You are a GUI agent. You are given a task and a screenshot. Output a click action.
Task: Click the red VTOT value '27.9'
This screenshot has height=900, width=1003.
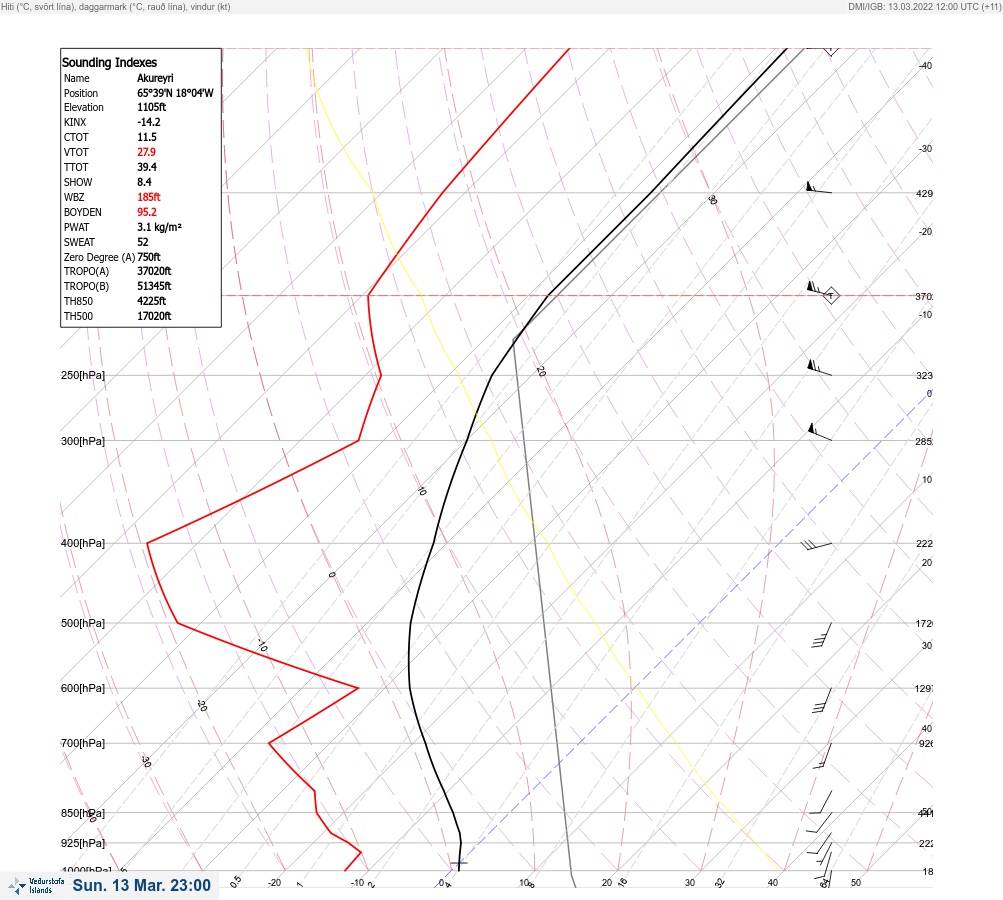click(x=146, y=152)
